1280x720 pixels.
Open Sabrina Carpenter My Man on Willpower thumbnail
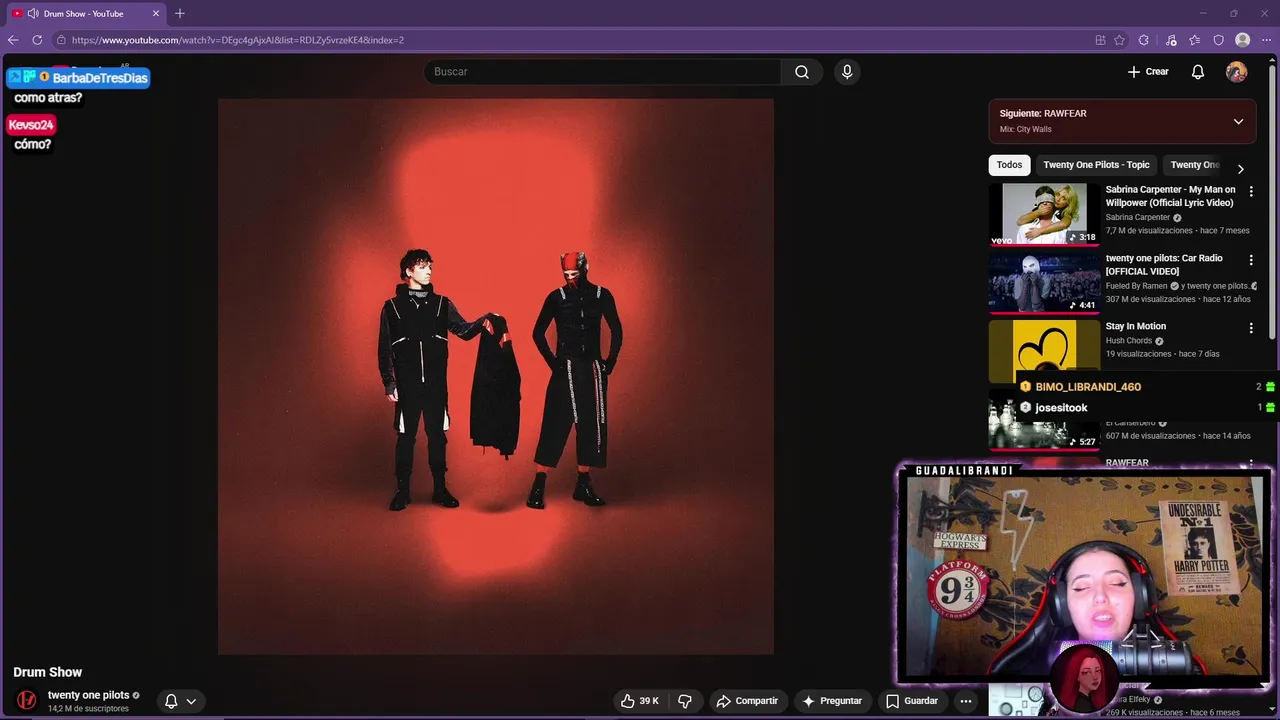pyautogui.click(x=1044, y=213)
